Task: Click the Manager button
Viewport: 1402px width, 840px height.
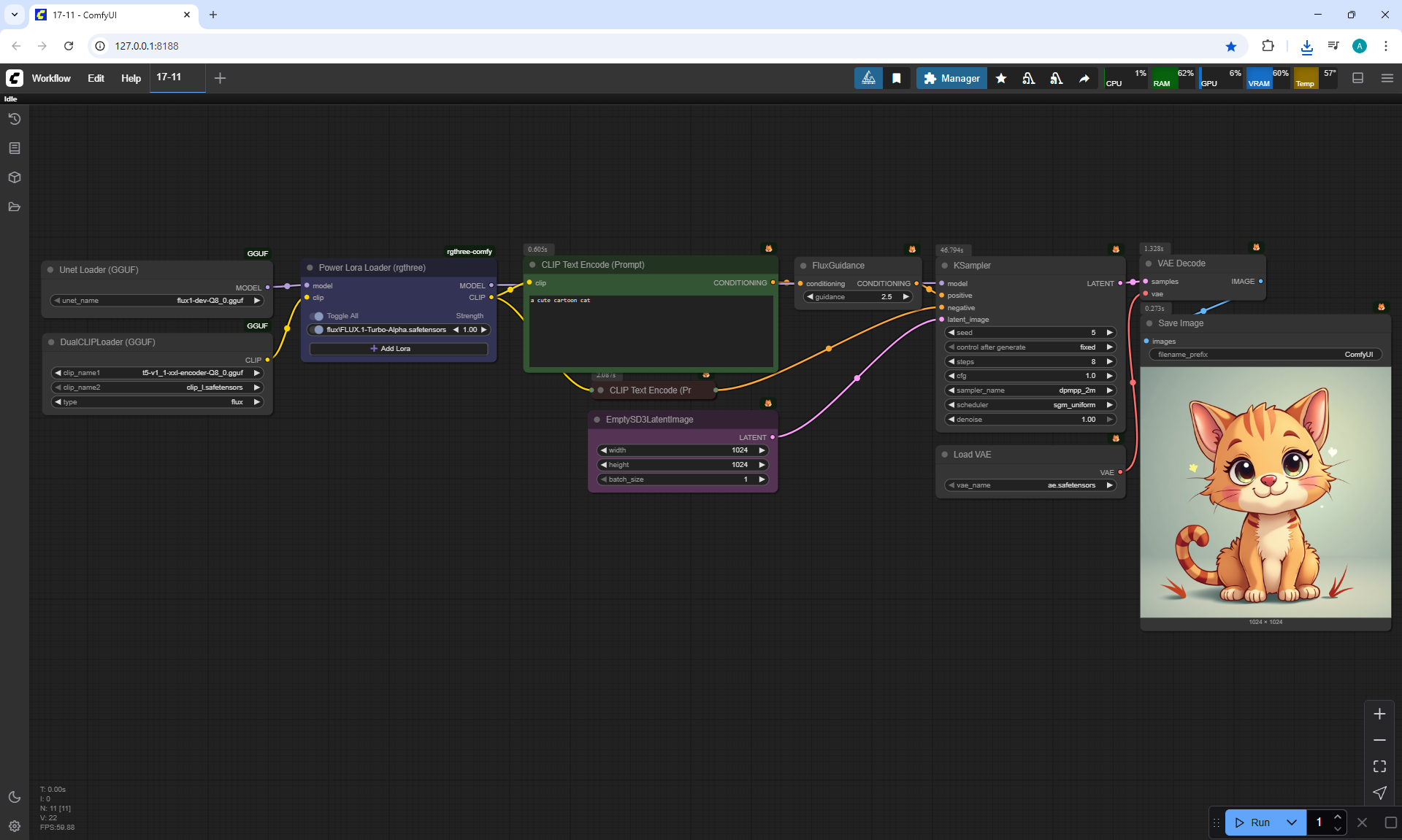Action: tap(951, 78)
